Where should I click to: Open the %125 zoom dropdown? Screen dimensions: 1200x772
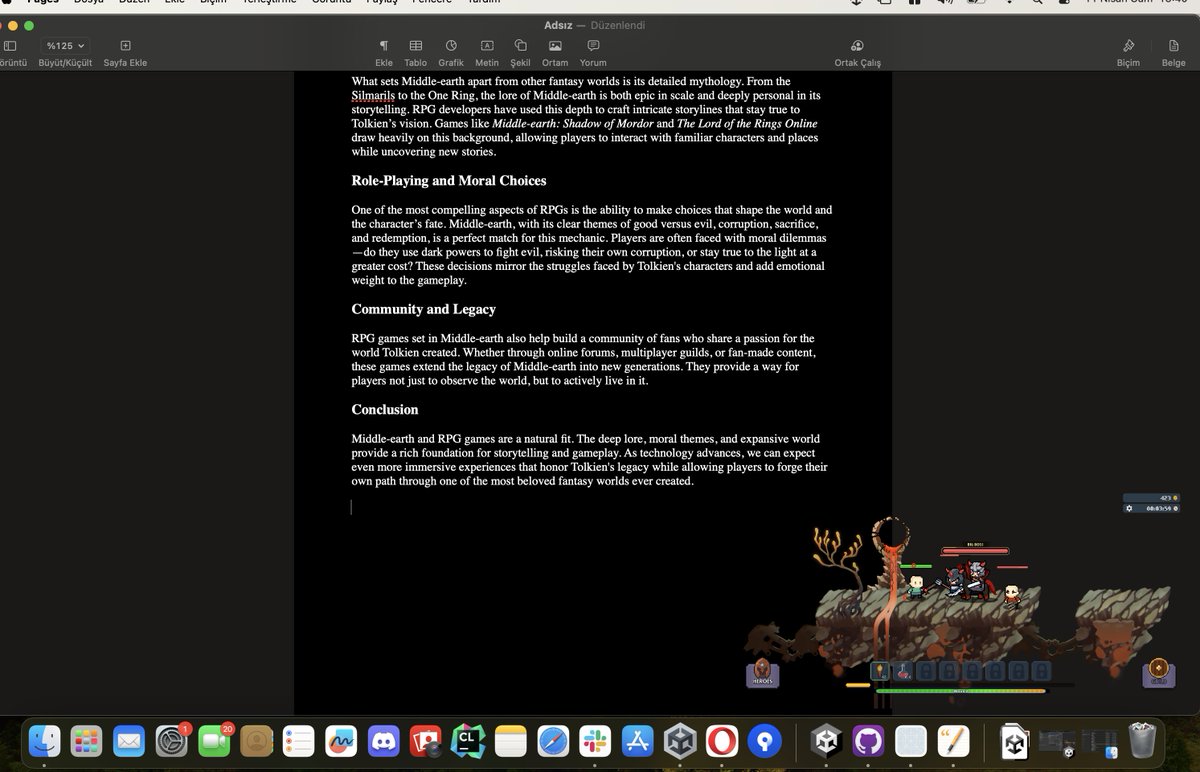coord(65,46)
